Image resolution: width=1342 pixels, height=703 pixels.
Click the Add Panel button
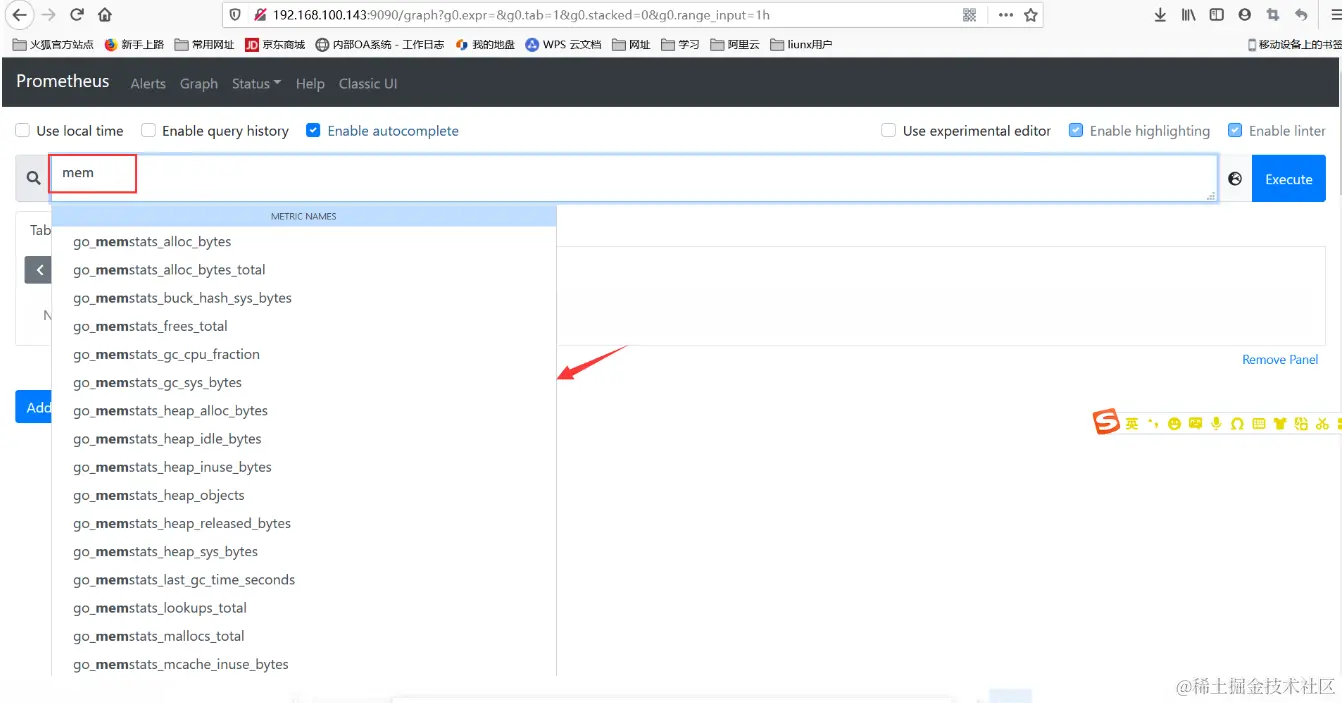34,407
